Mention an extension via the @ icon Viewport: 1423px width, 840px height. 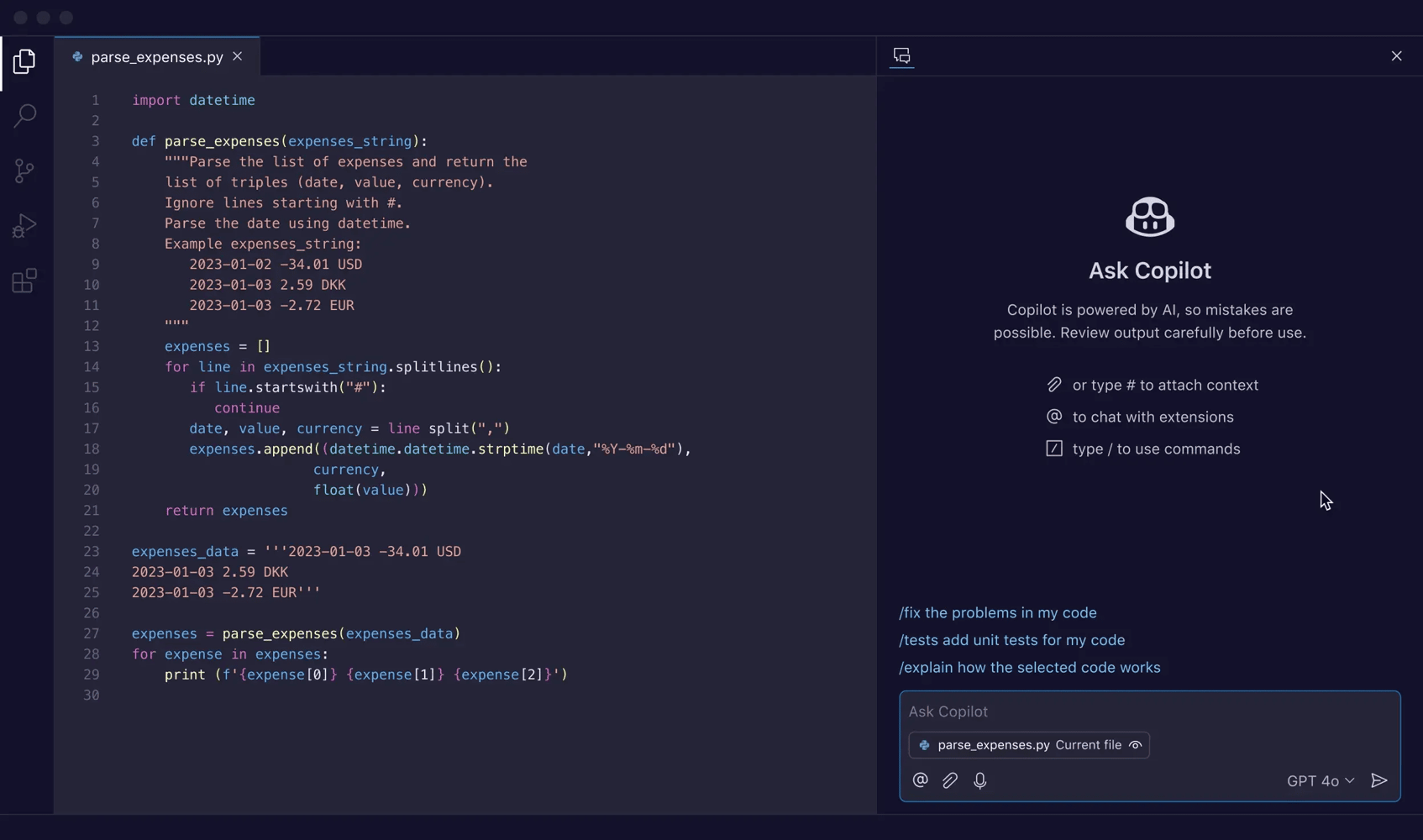click(x=919, y=780)
